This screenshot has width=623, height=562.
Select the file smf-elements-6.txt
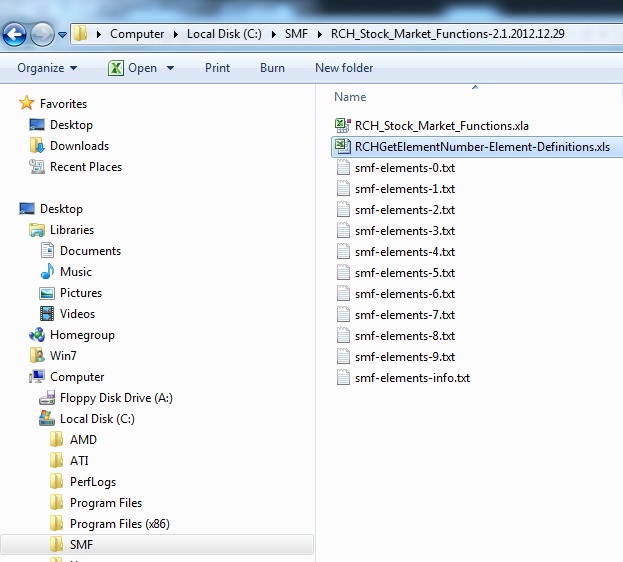click(404, 294)
